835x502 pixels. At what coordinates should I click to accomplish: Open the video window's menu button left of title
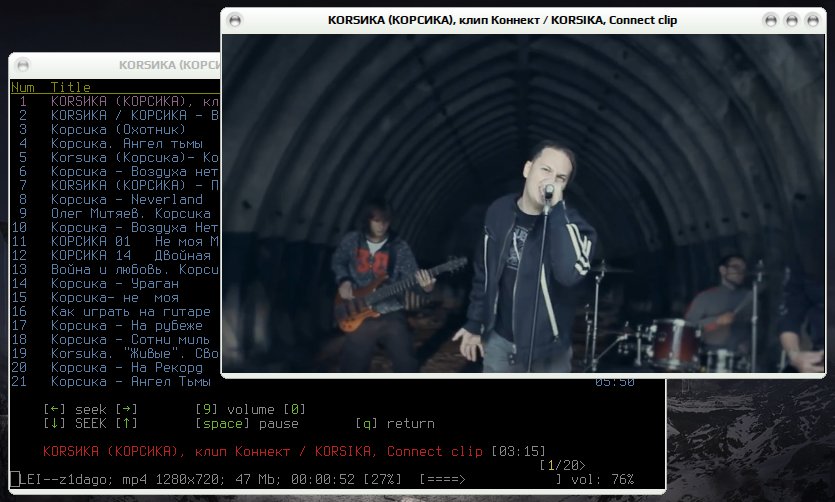(x=234, y=20)
